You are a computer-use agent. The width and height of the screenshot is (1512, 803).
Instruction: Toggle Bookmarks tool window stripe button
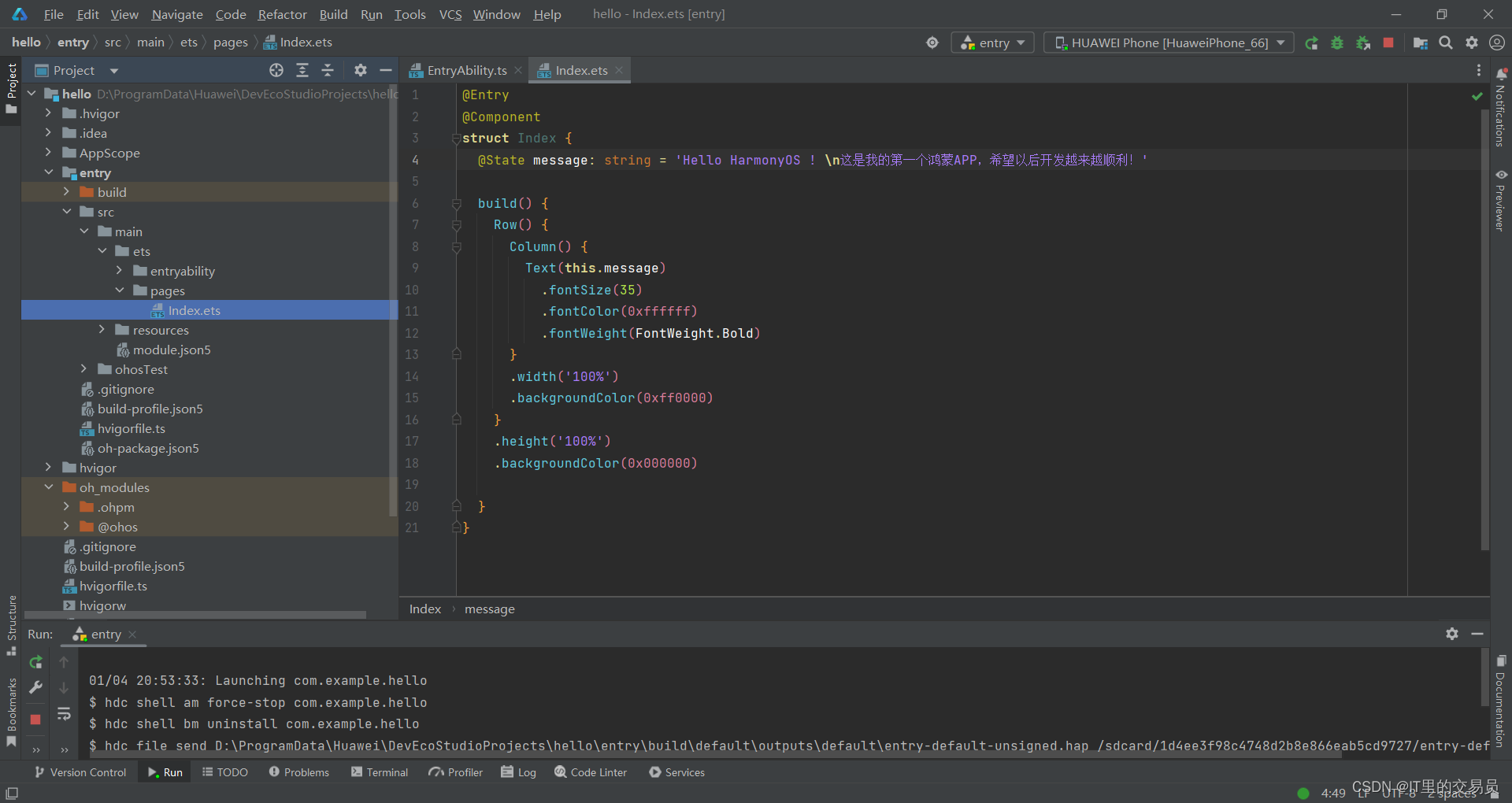coord(11,712)
